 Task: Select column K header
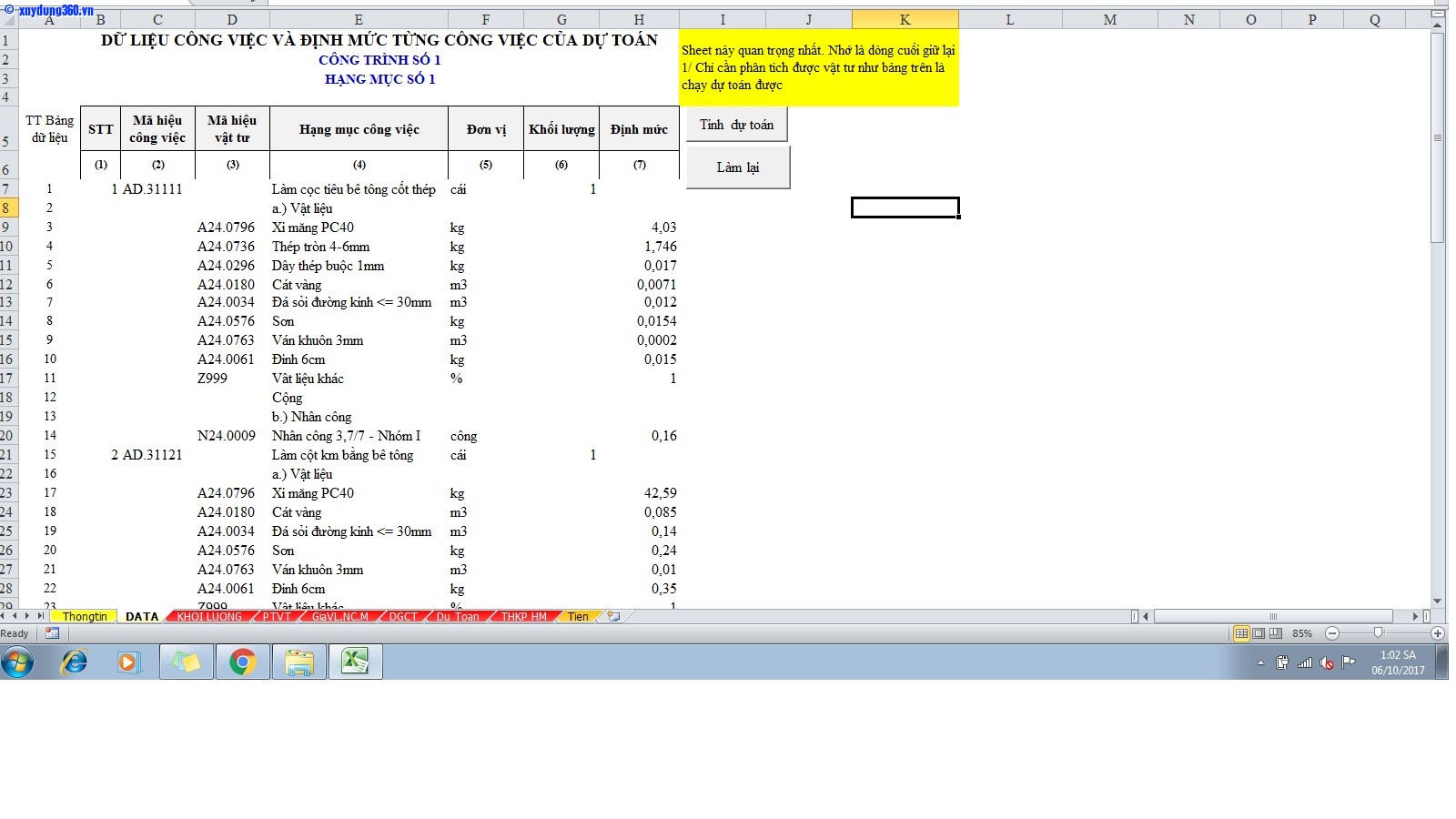(x=905, y=19)
